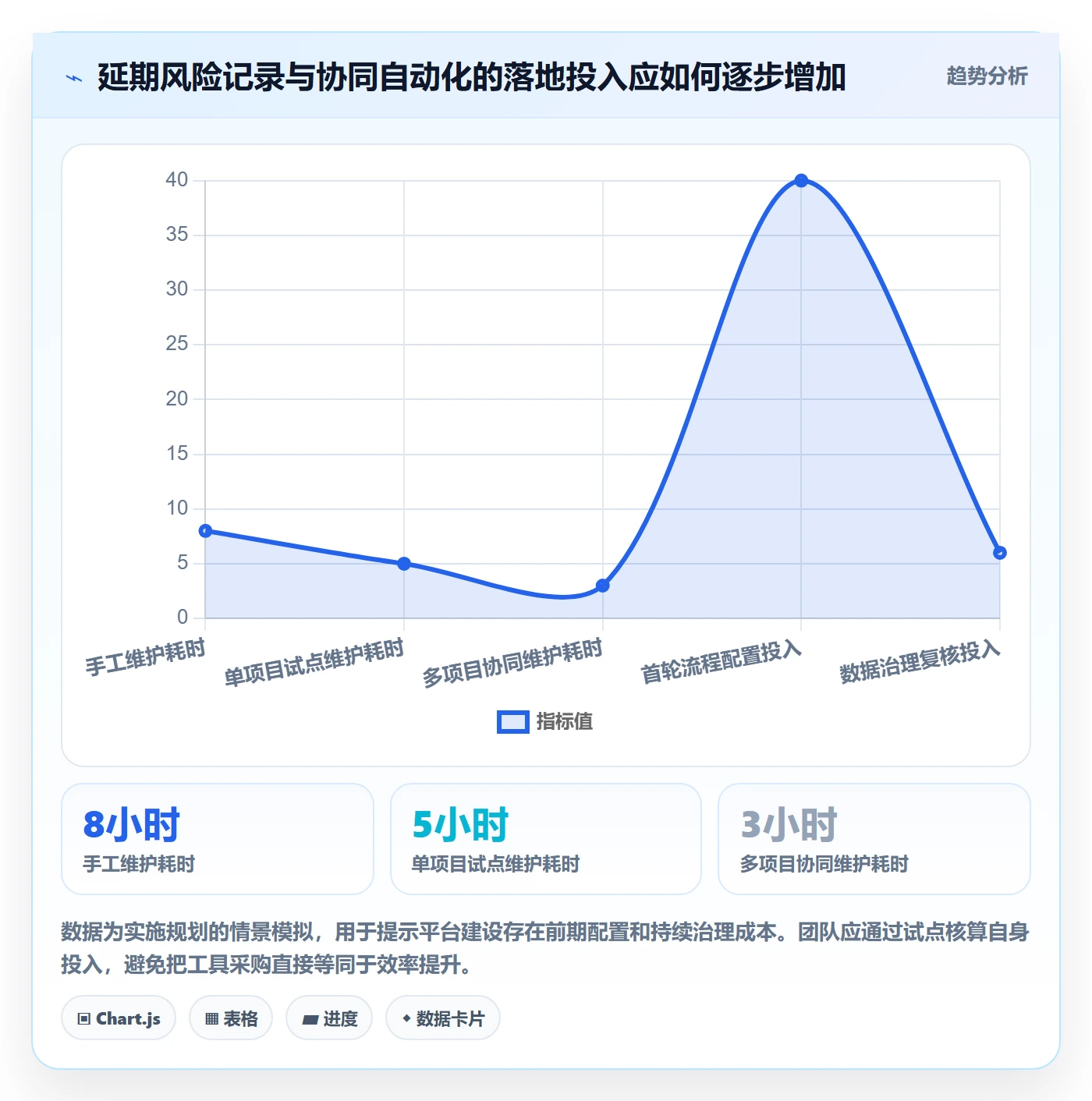Click the diamond icon in 数据卡片 tag

(x=406, y=1018)
